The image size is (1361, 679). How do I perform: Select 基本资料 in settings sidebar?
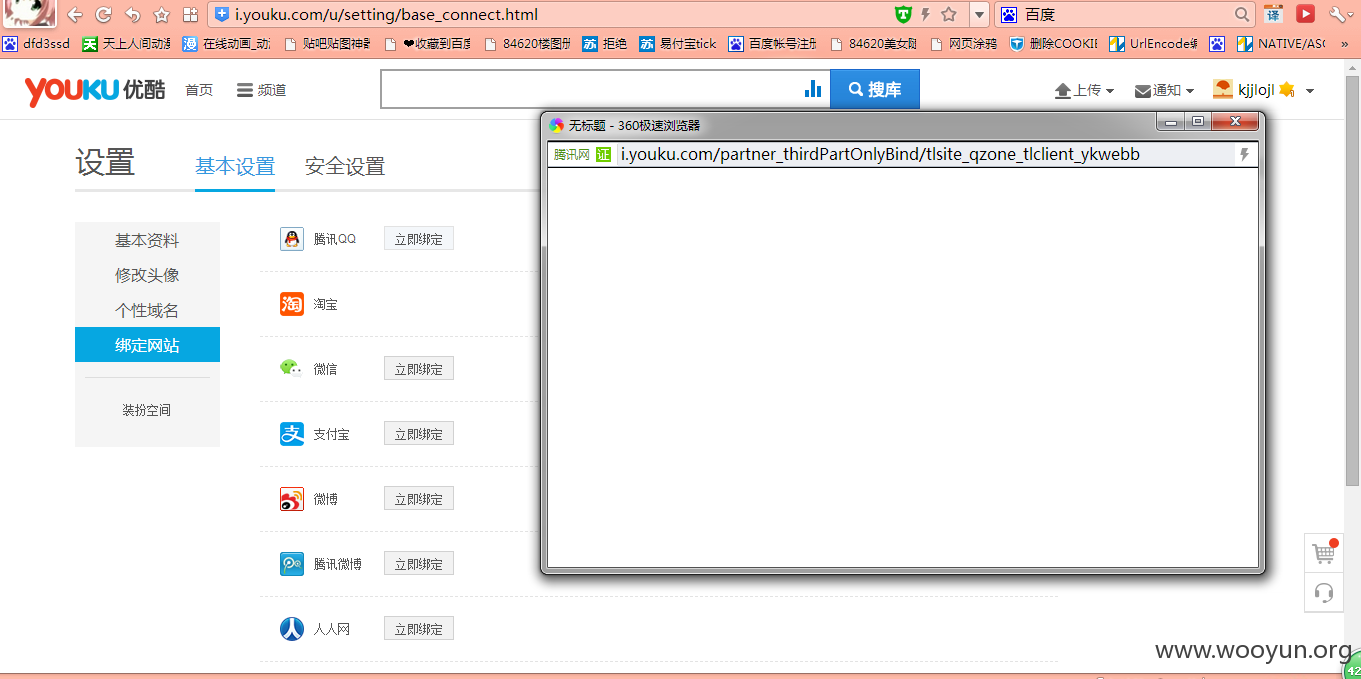coord(147,240)
